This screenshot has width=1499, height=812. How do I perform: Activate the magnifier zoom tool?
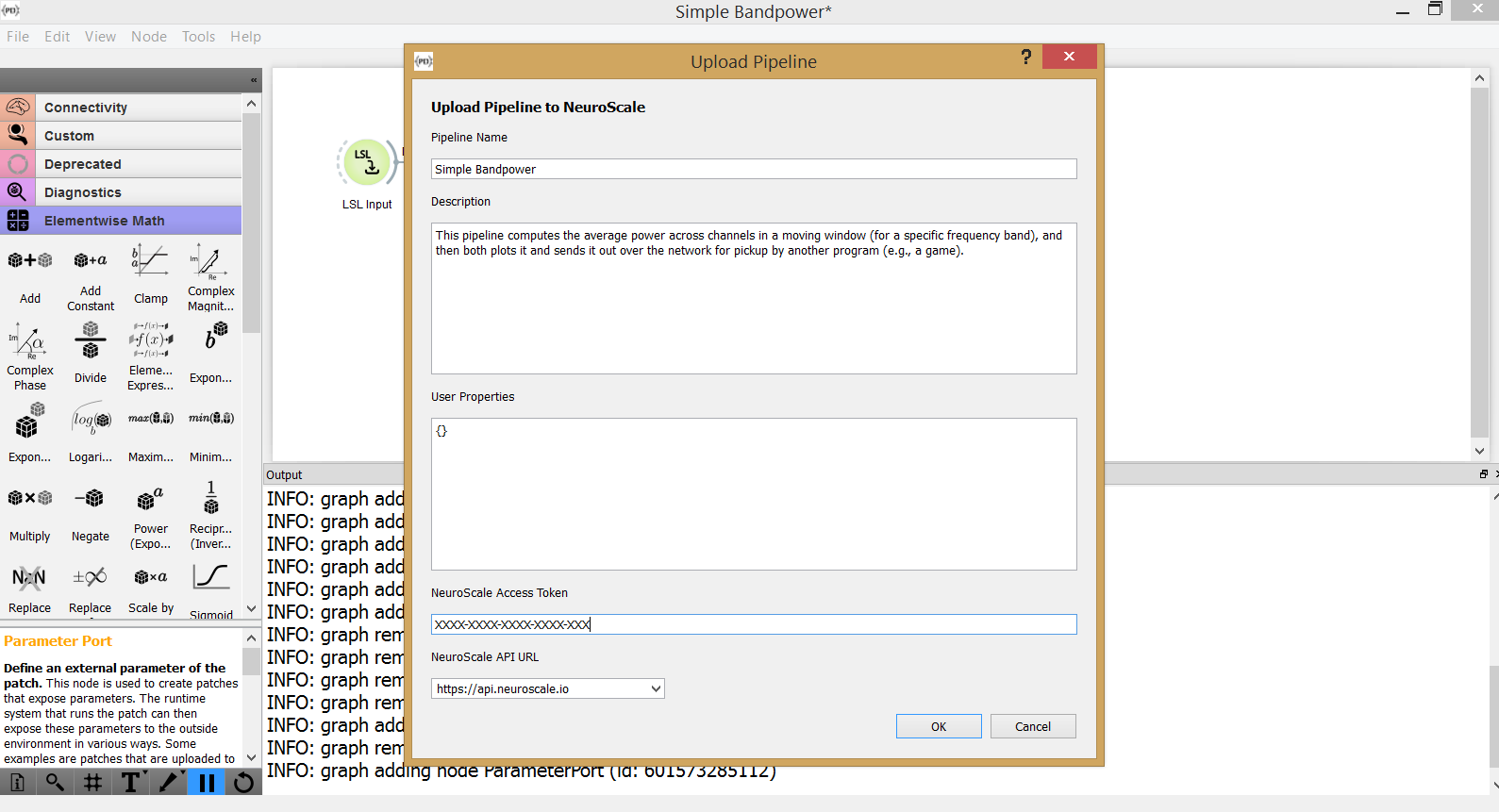tap(55, 783)
